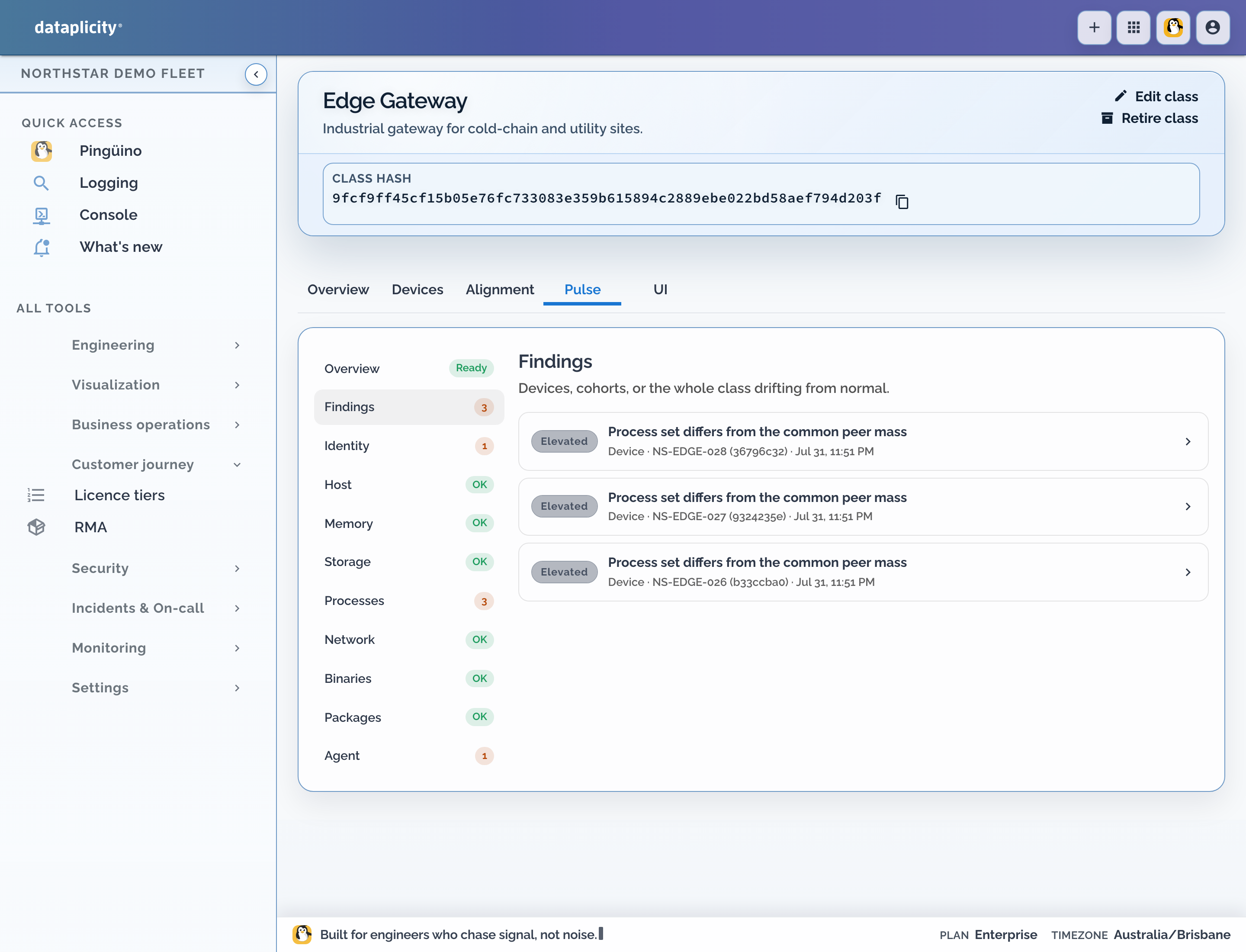Select Processes in Pulse side menu

click(408, 601)
